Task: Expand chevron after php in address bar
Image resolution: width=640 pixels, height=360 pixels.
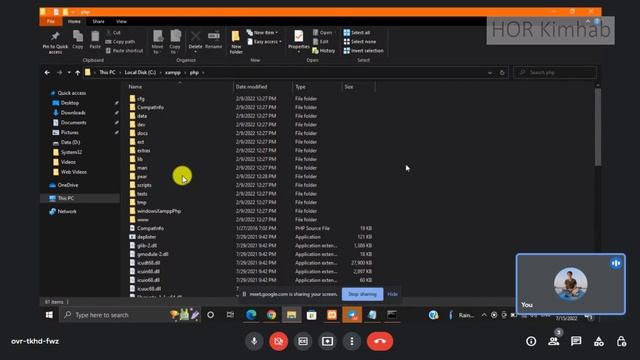Action: (203, 73)
